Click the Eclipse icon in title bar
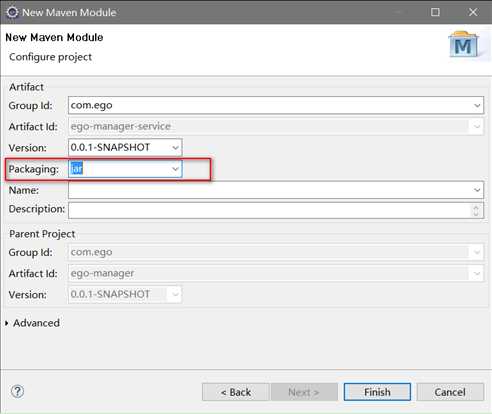The width and height of the screenshot is (492, 414). coord(12,12)
